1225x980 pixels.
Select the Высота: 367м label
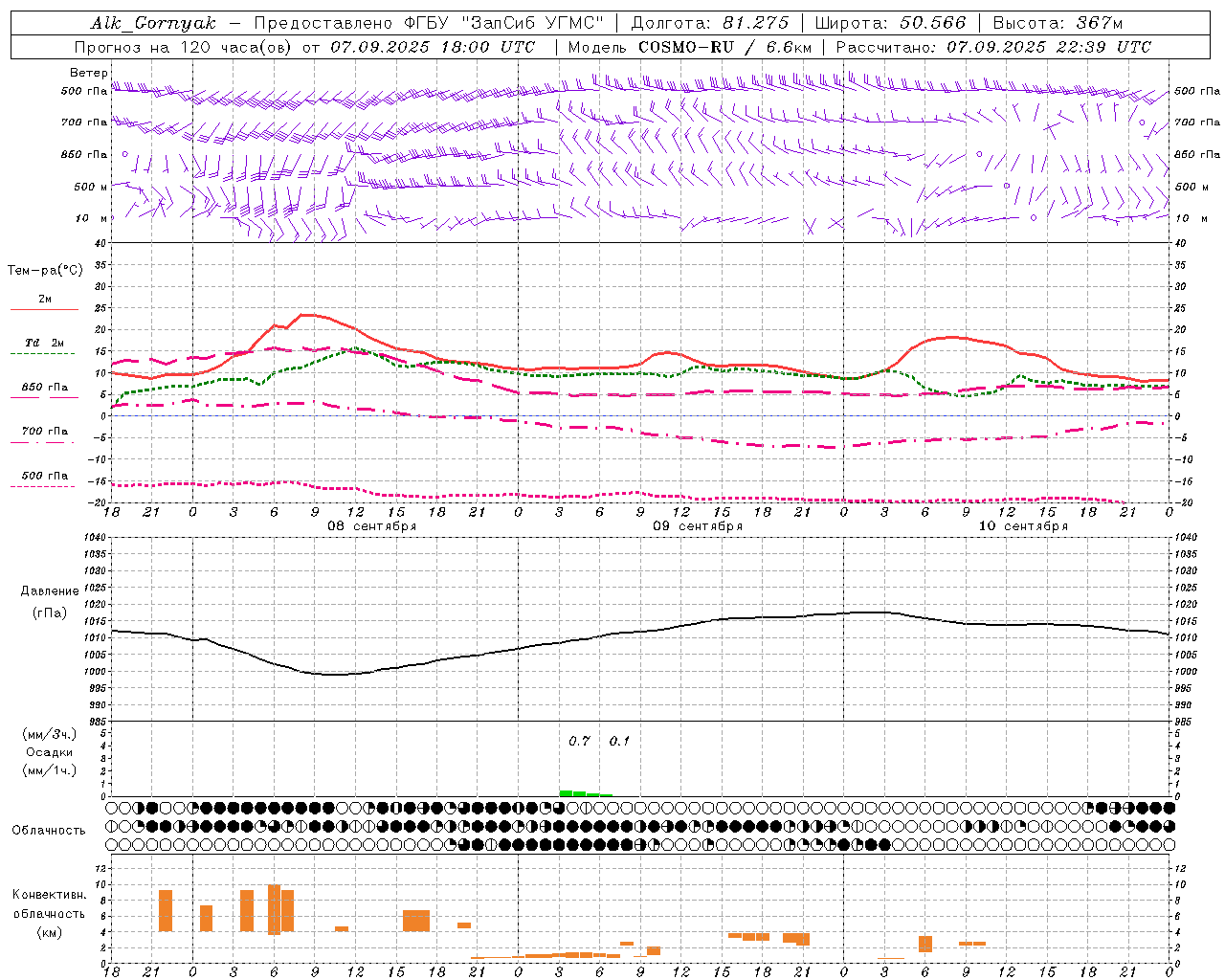1058,23
